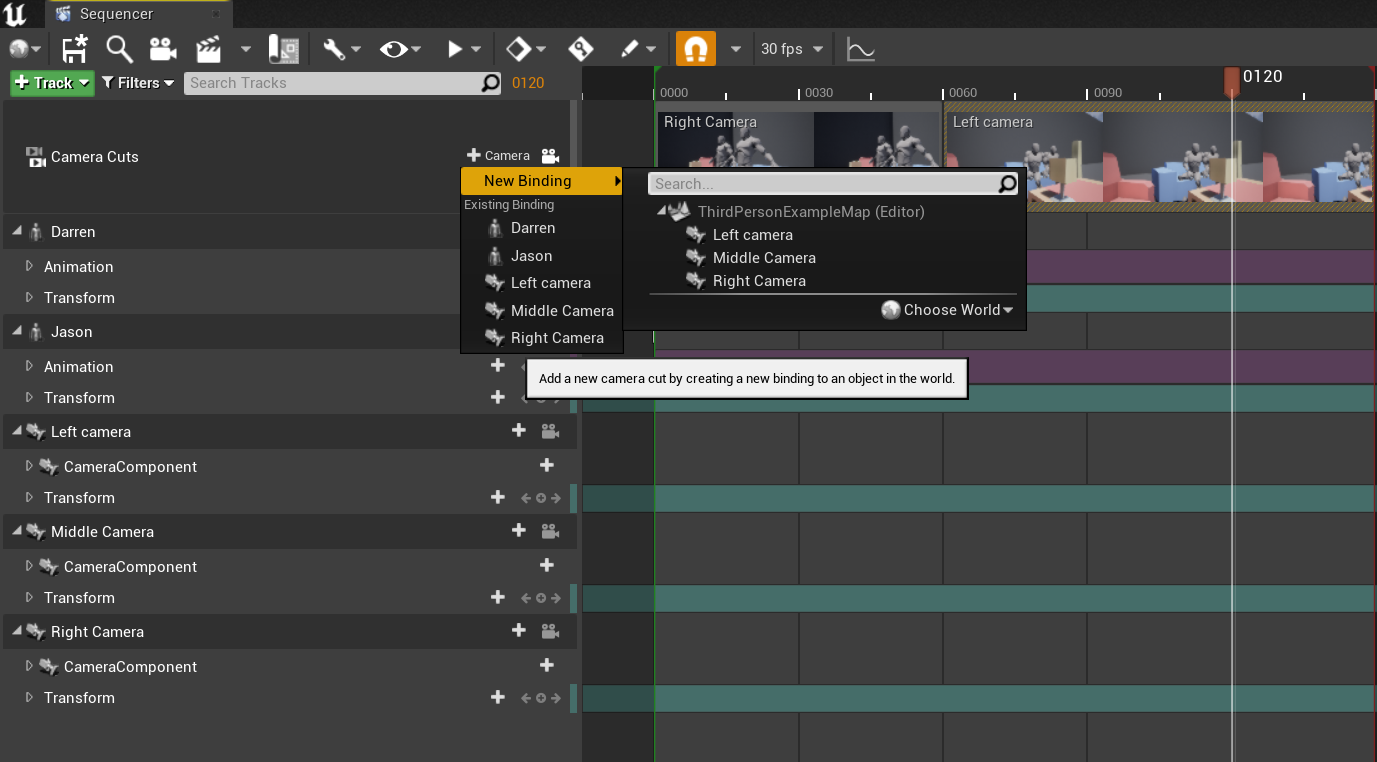
Task: Select Middle Camera from Existing Binding list
Action: (561, 311)
